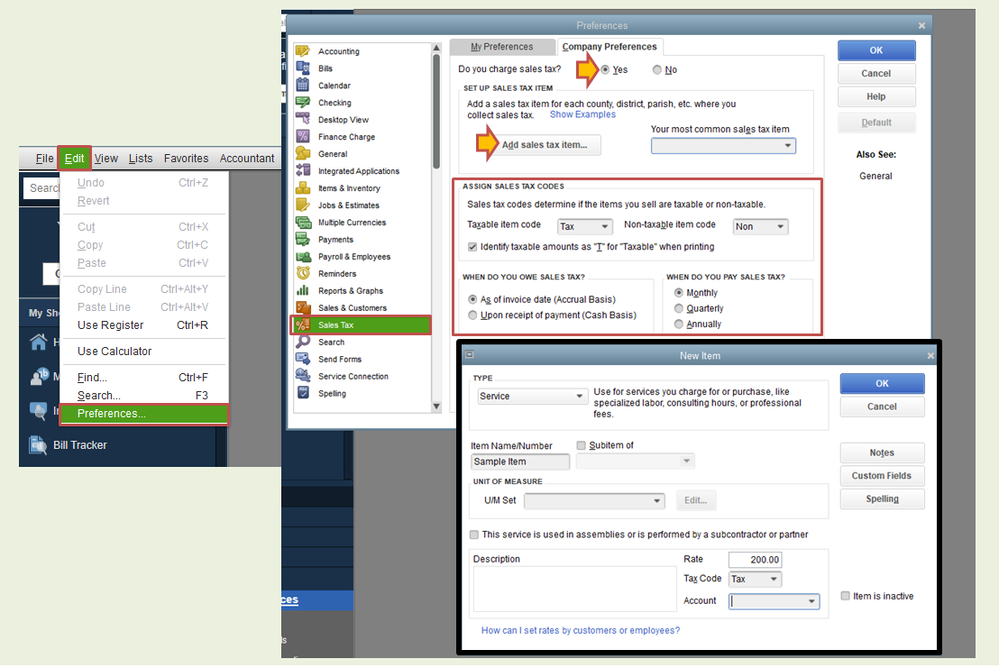This screenshot has height=667, width=999.
Task: Click the New Item window system icon
Action: click(x=470, y=355)
